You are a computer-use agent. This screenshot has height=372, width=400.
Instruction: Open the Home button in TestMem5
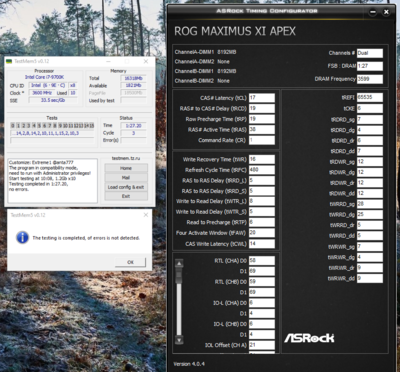(x=126, y=168)
